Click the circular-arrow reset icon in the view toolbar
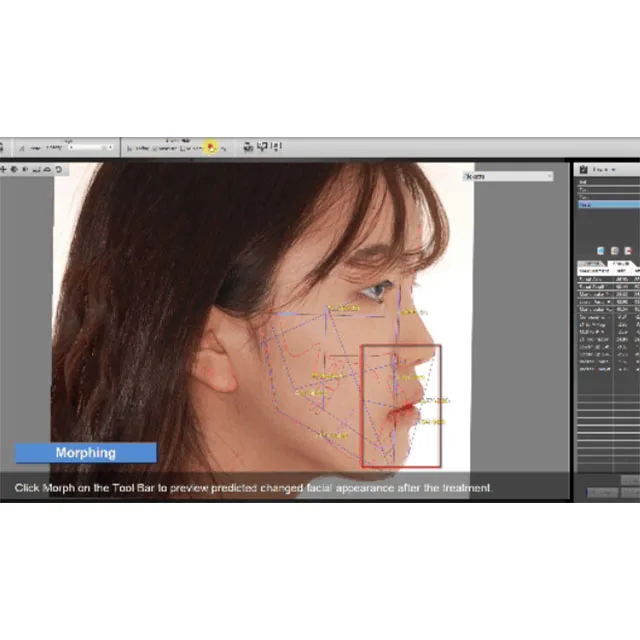Screen dimensions: 640x640 coord(59,169)
